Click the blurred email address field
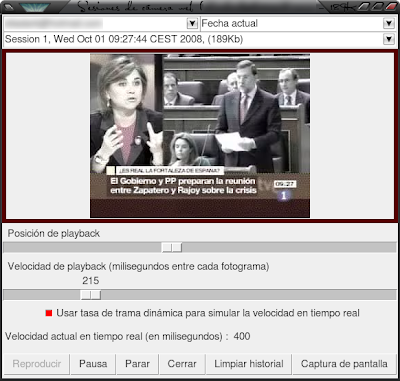 (95, 24)
